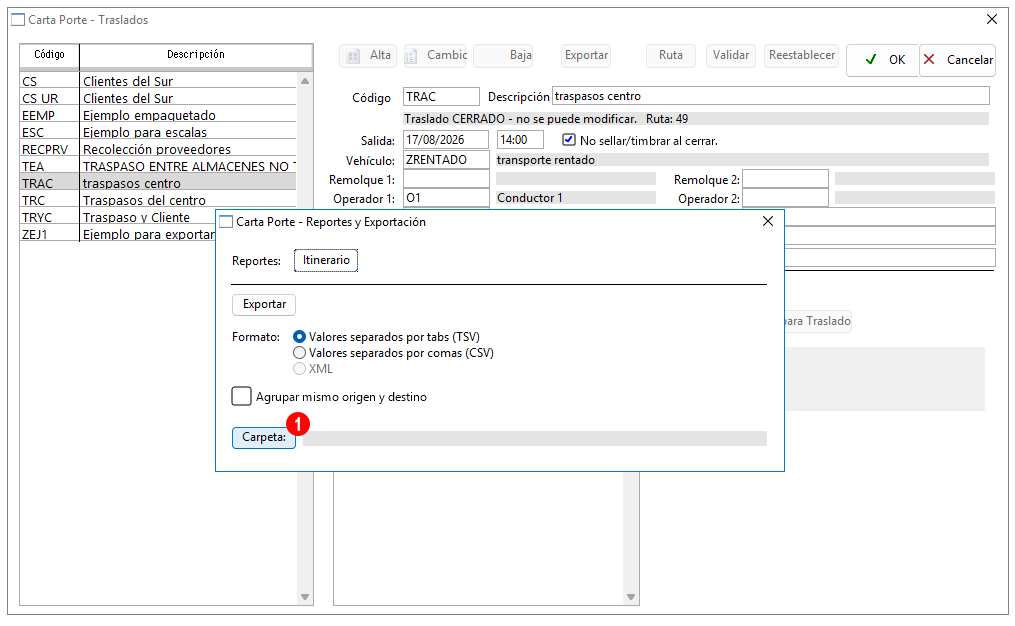Click the Reportes y Exportación dialog icon
The width and height of the screenshot is (1015, 626).
point(226,222)
